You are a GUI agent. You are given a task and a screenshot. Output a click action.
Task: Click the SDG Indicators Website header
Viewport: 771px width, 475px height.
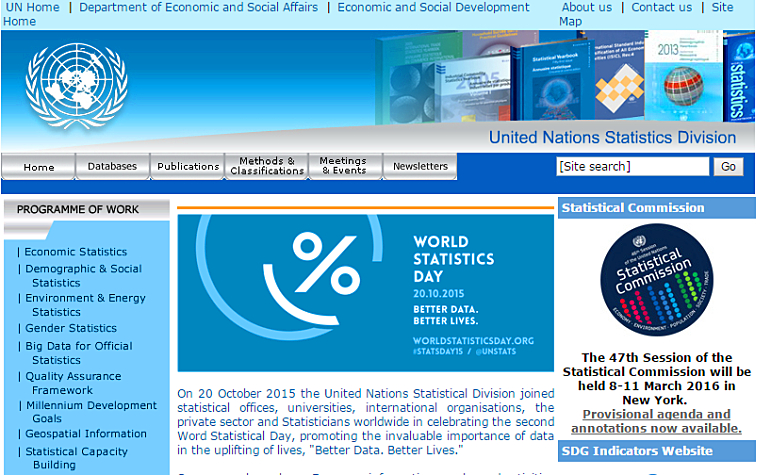tap(656, 451)
